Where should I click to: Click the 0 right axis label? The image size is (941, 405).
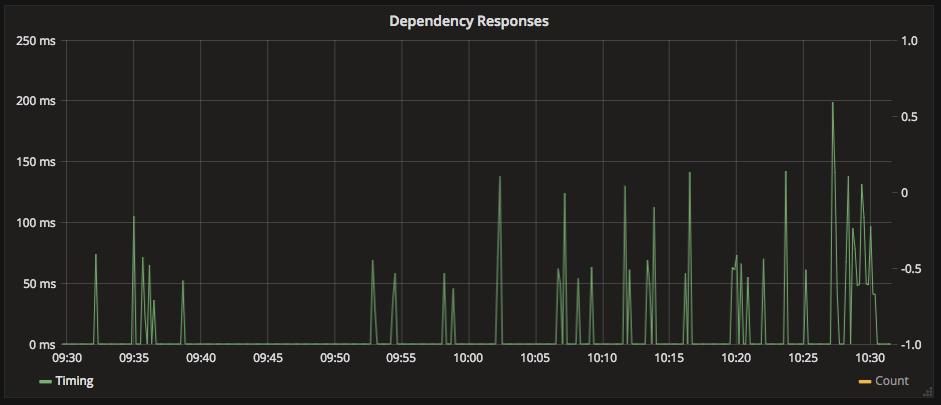(x=904, y=193)
